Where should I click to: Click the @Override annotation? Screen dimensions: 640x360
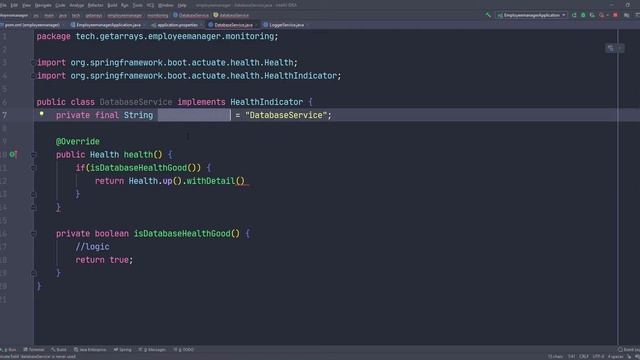click(x=78, y=142)
